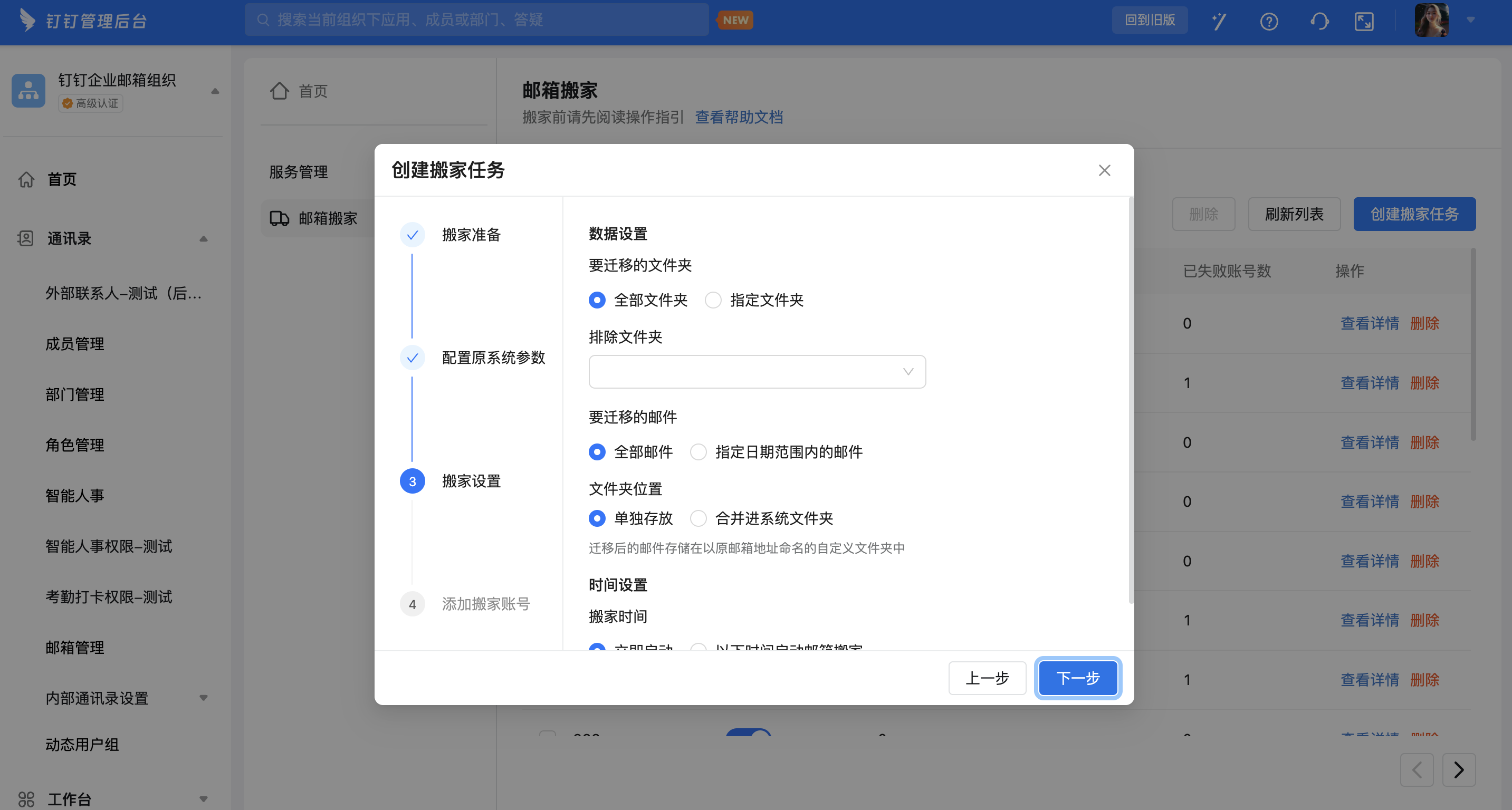This screenshot has height=810, width=1512.
Task: Expand the 工作台 section arrow
Action: pyautogui.click(x=204, y=799)
